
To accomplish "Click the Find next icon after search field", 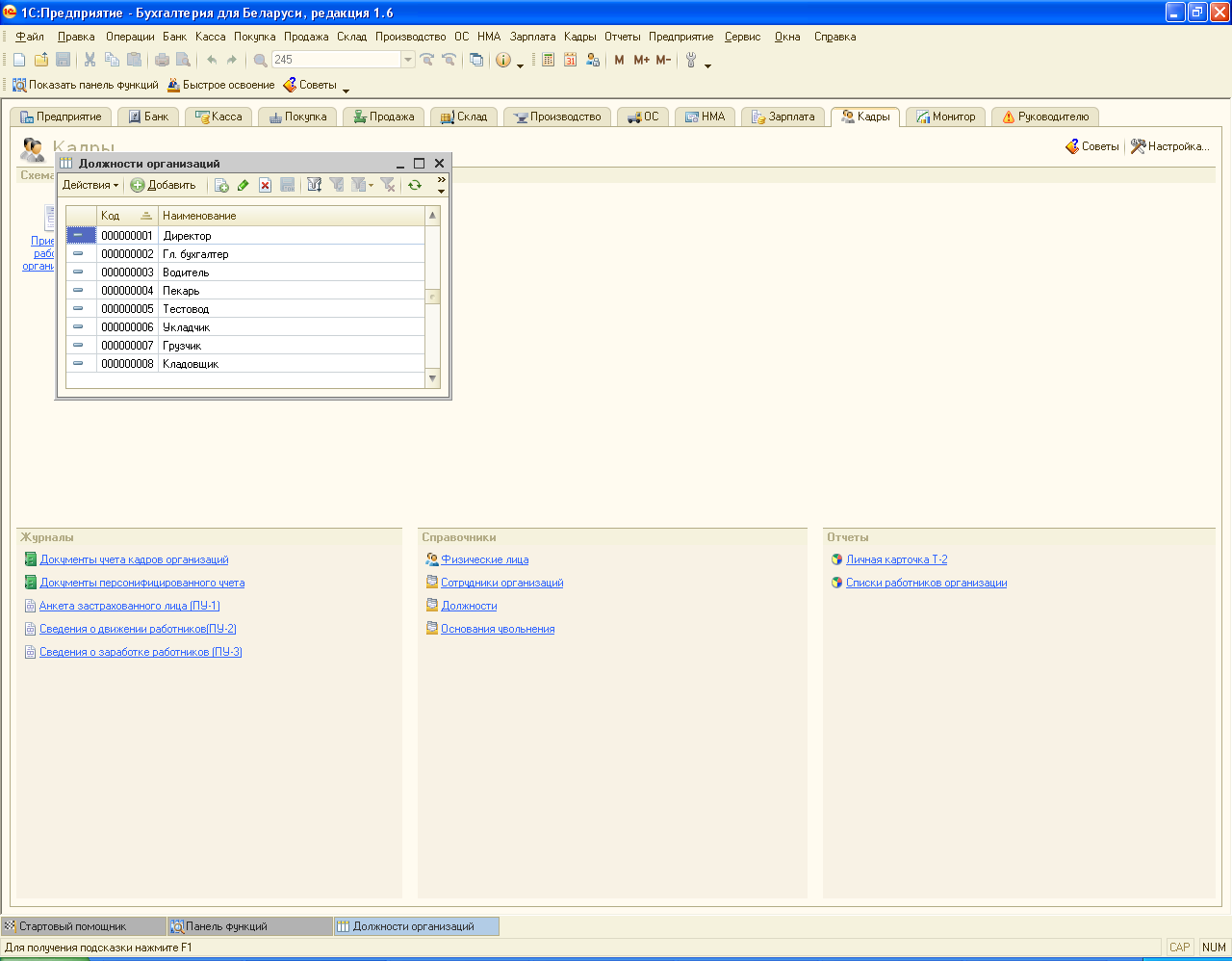I will pos(426,60).
